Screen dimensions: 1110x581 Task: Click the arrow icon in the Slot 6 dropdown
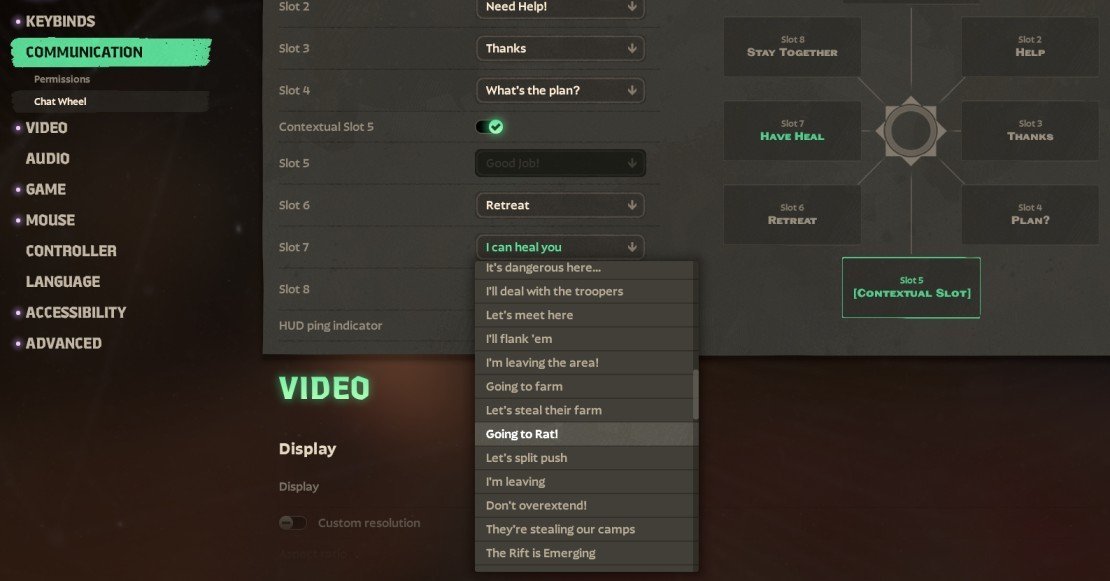[631, 205]
